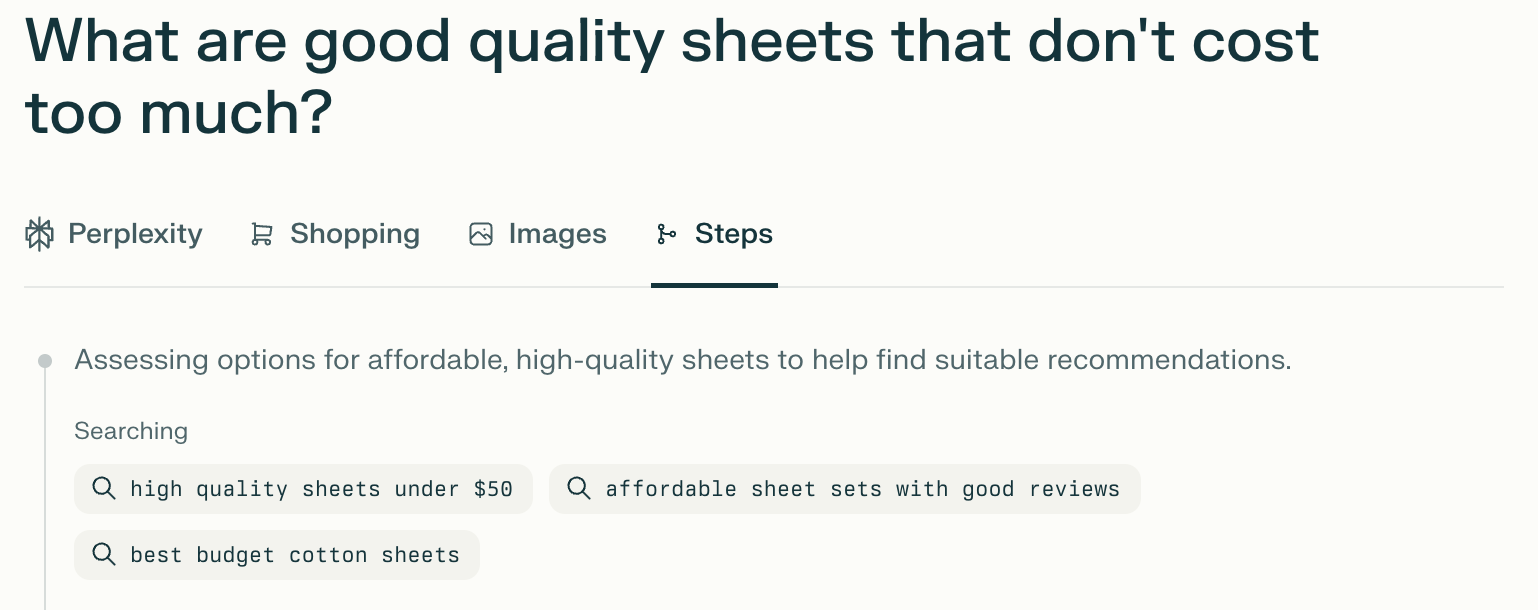Open the 'high quality sheets under $50' search chip

click(303, 488)
